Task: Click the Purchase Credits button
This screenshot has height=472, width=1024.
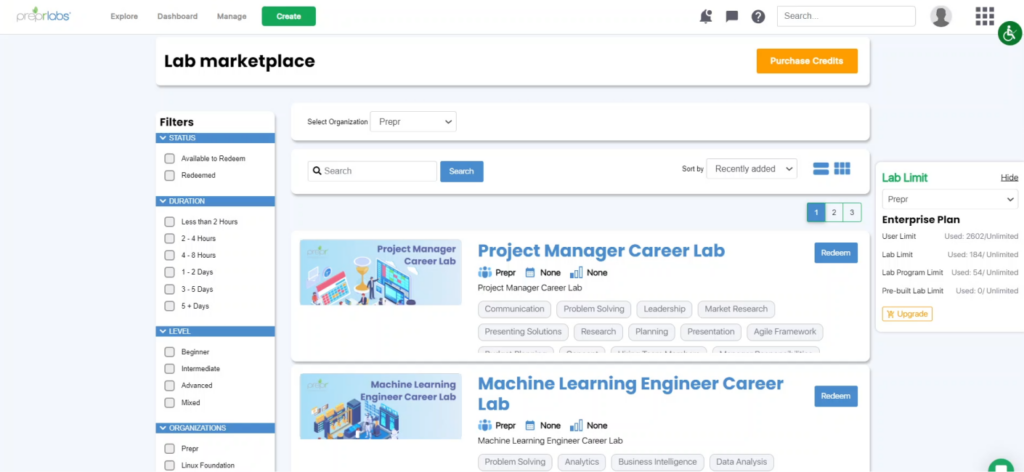Action: click(x=807, y=61)
